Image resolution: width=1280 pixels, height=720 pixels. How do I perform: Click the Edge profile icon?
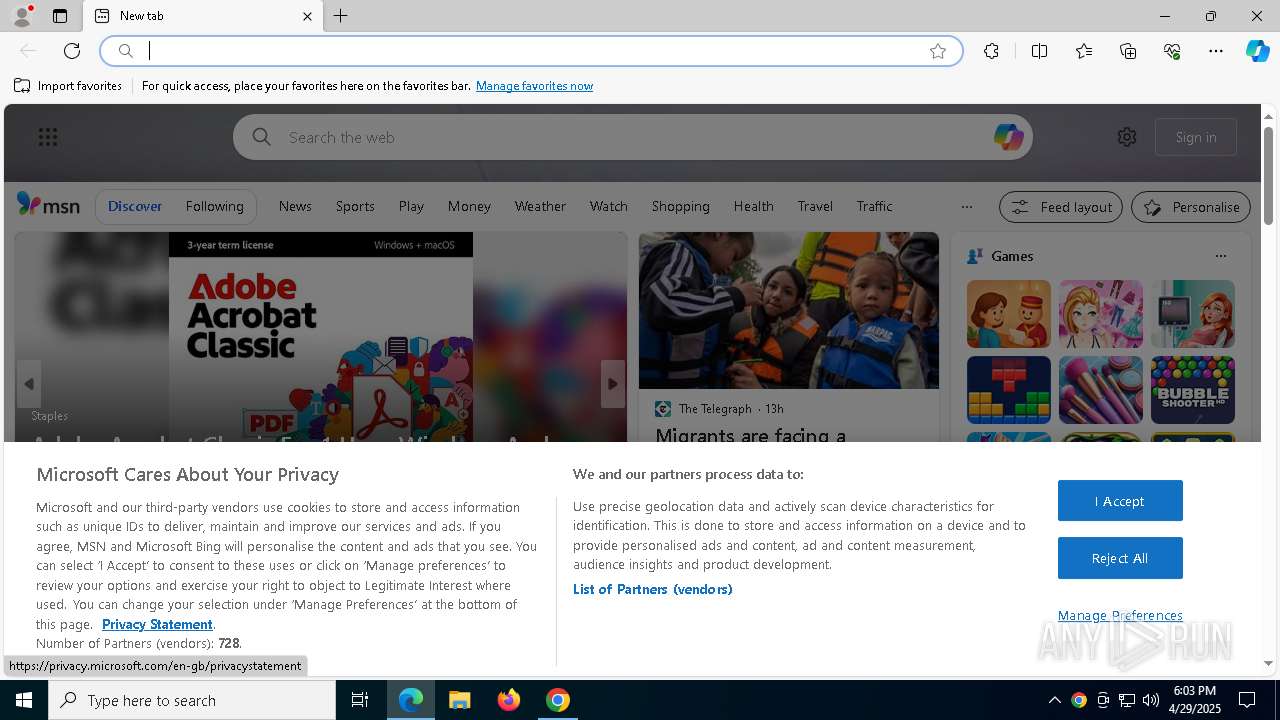pyautogui.click(x=21, y=16)
